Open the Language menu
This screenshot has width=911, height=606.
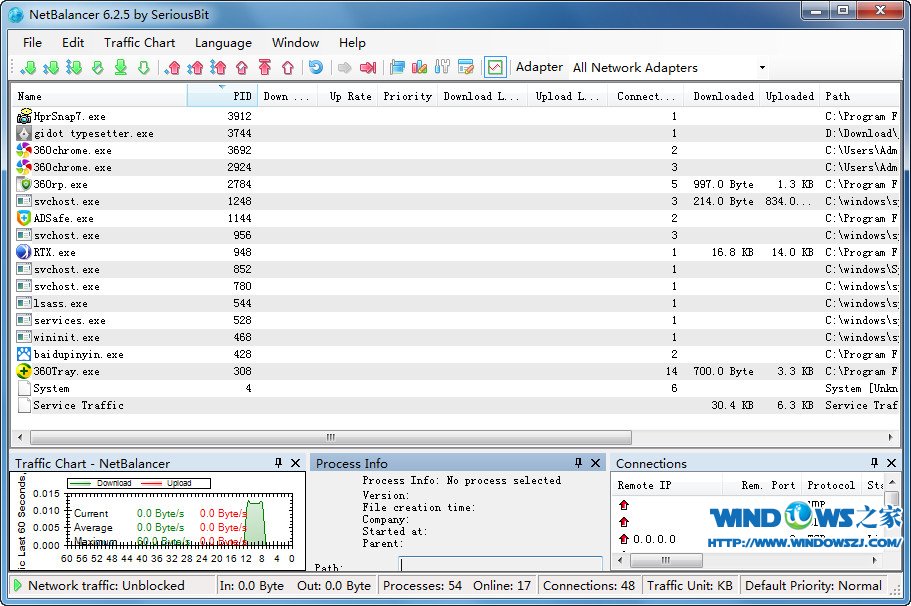(x=223, y=43)
